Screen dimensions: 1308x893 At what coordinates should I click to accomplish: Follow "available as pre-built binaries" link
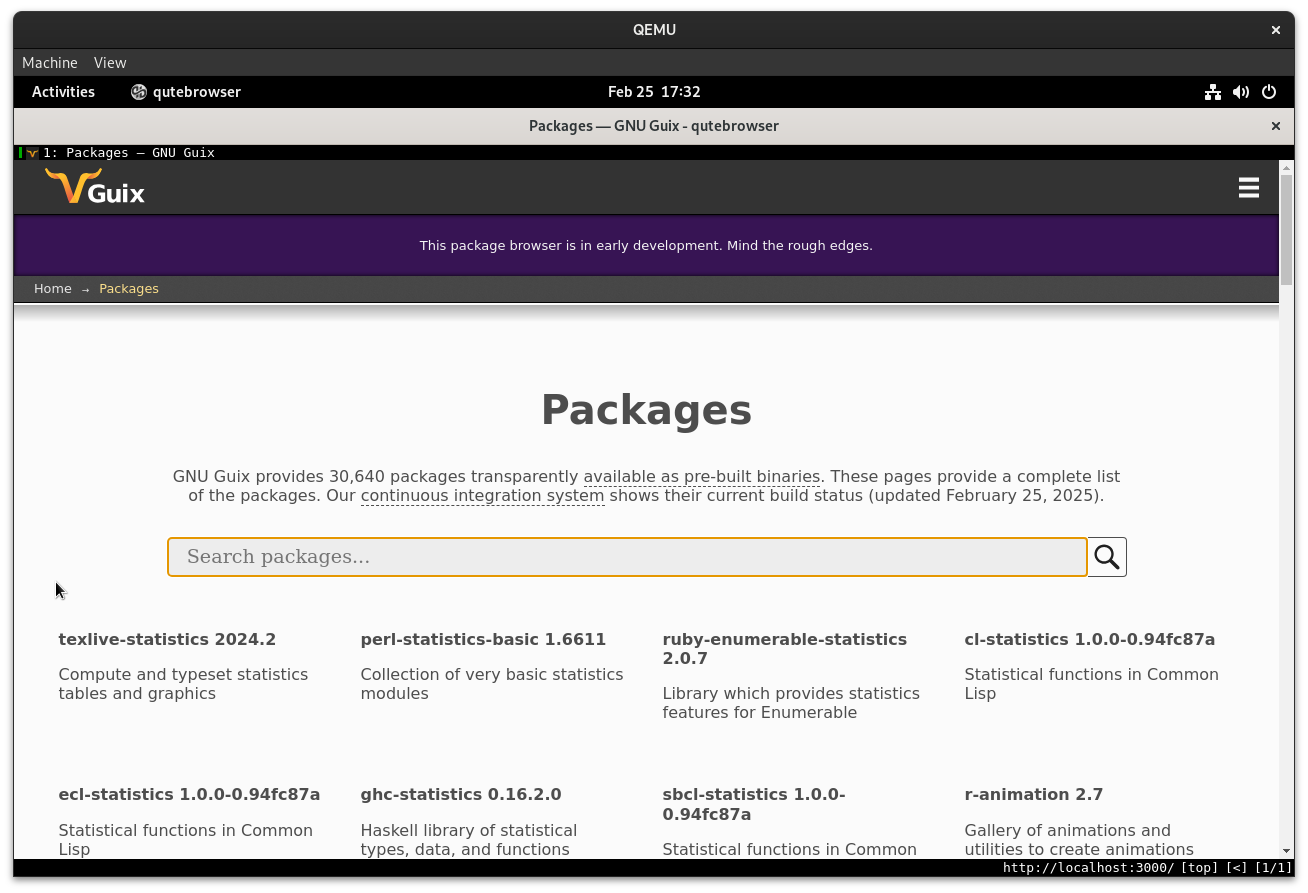tap(702, 477)
